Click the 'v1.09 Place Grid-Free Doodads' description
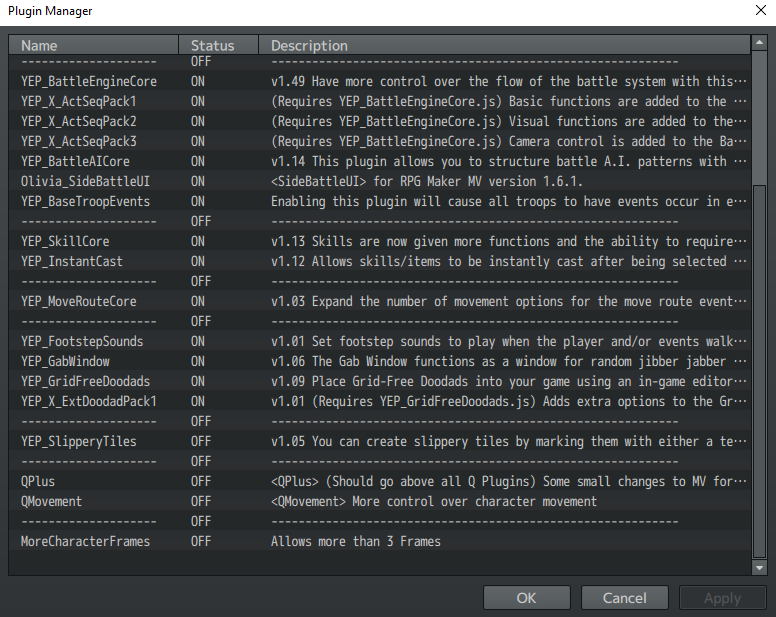The image size is (776, 617). 508,381
